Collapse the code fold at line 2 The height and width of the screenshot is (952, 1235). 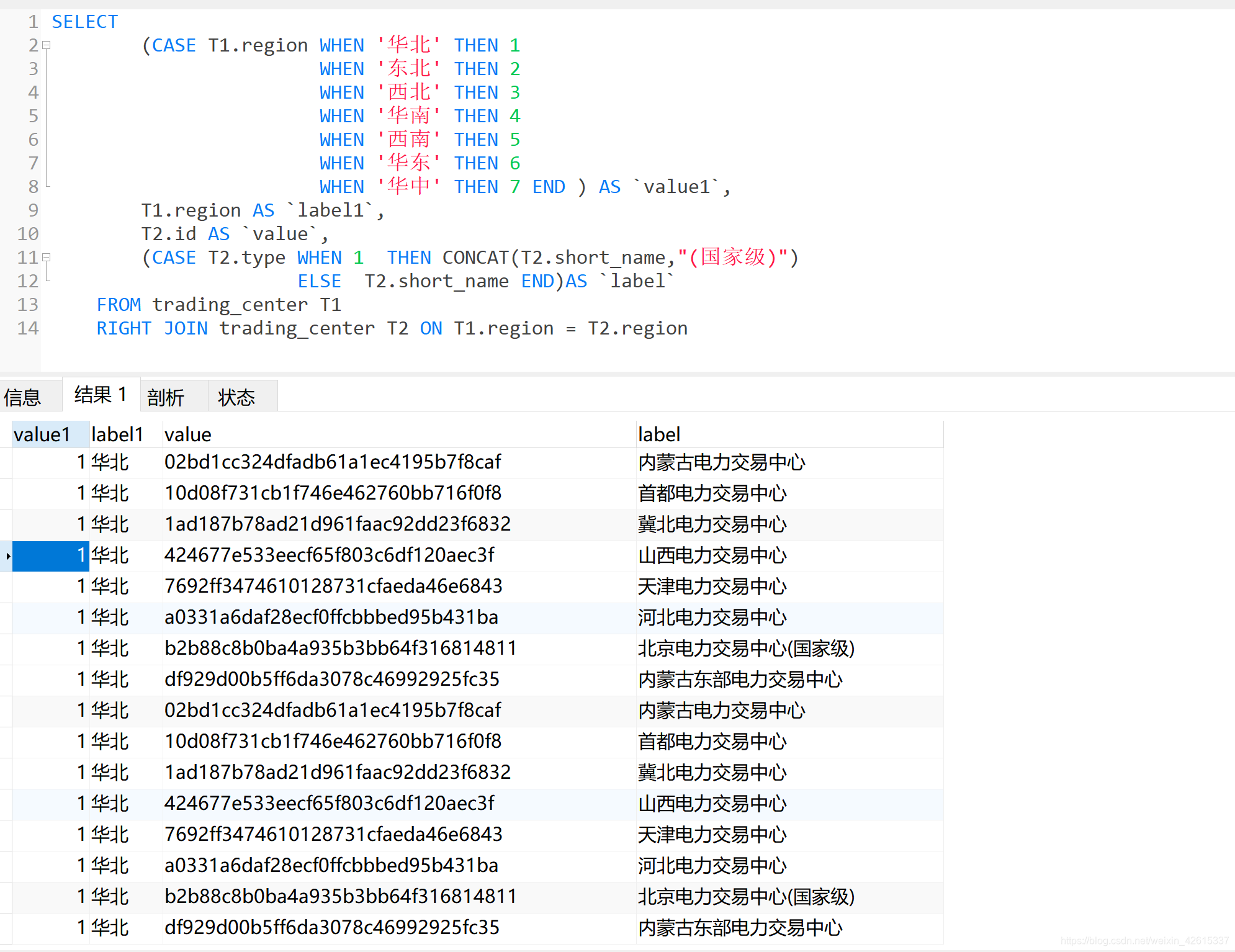[47, 45]
